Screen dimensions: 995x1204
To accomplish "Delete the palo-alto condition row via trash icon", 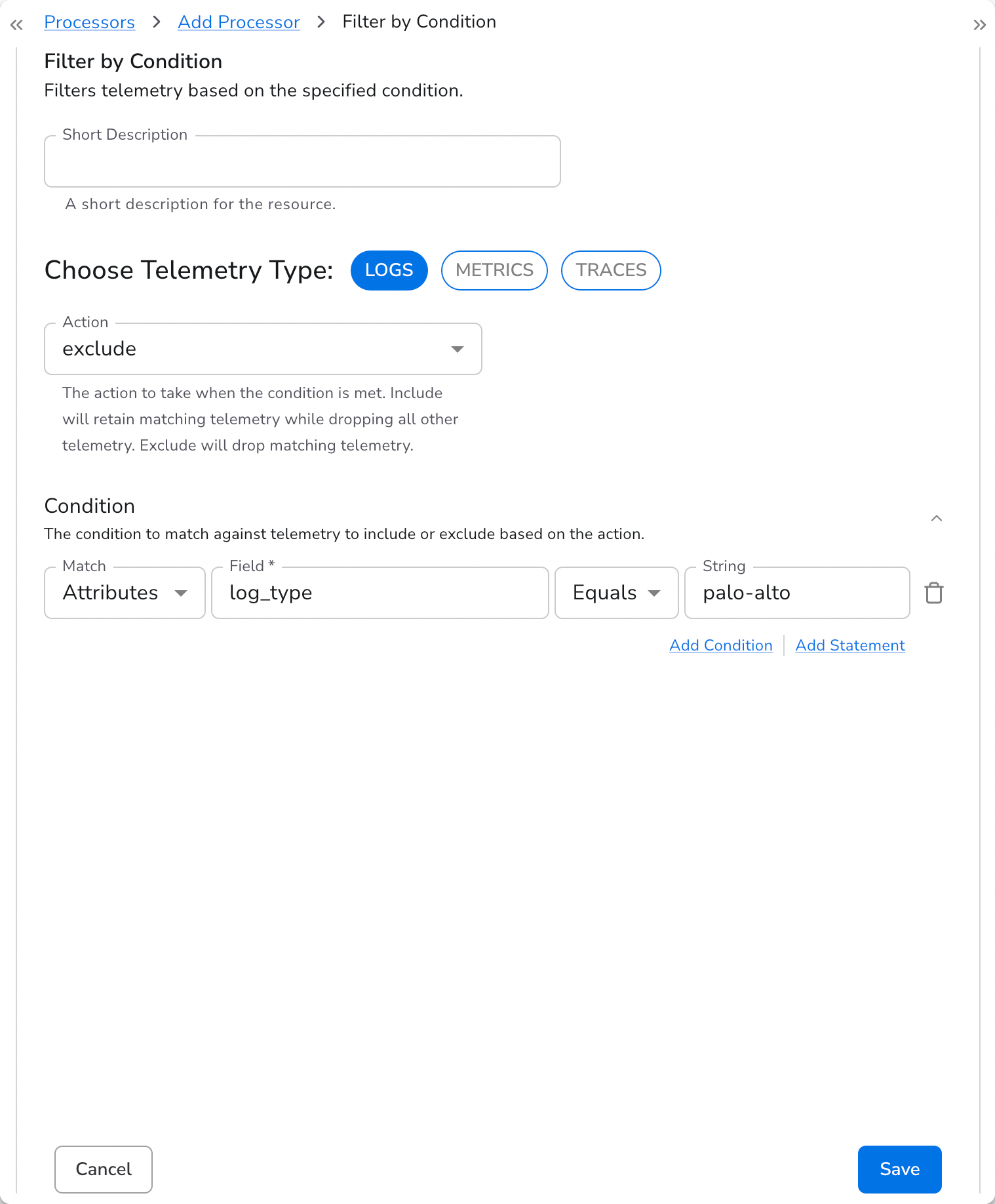I will (934, 593).
